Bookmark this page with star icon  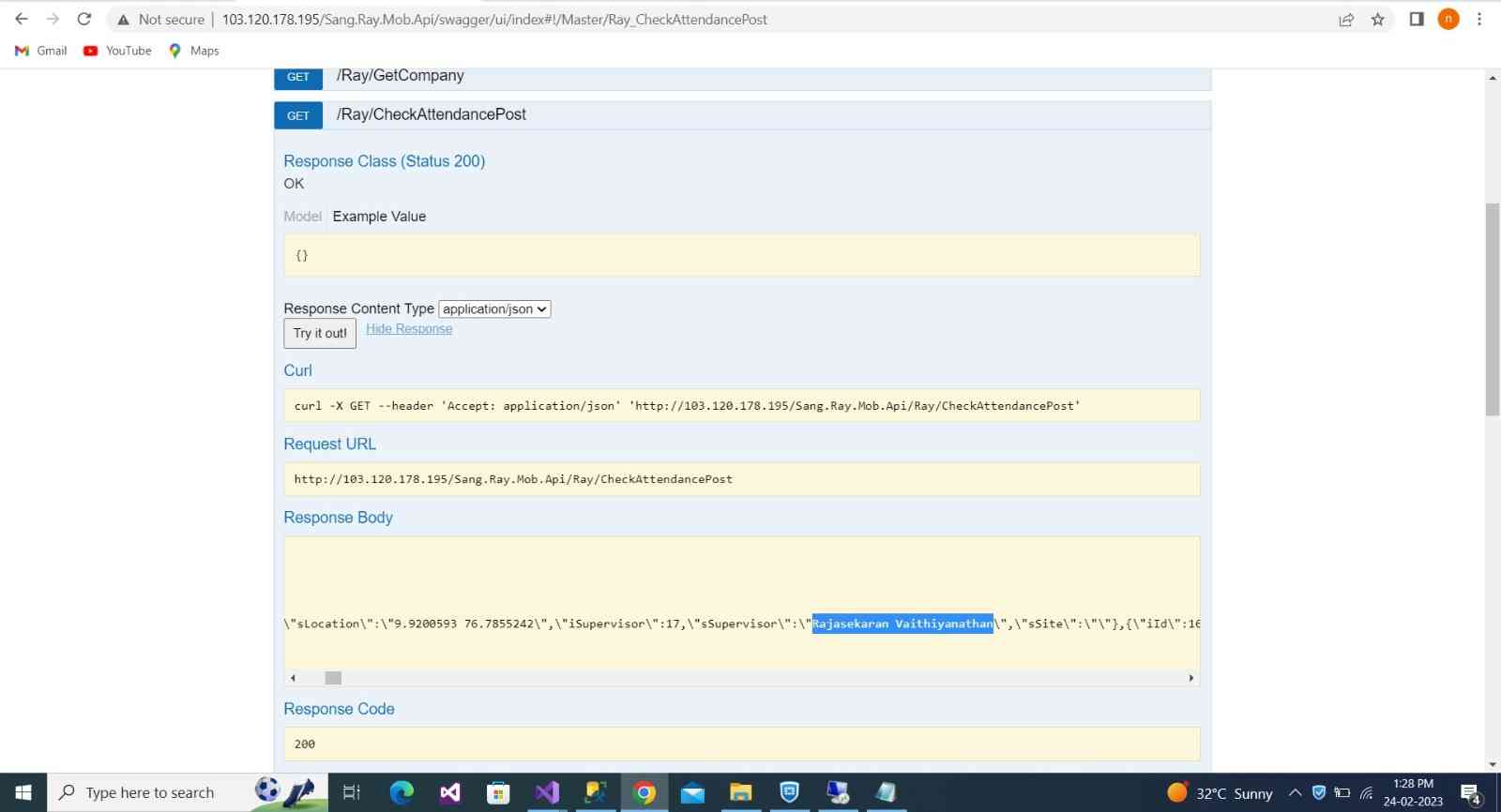coord(1377,19)
